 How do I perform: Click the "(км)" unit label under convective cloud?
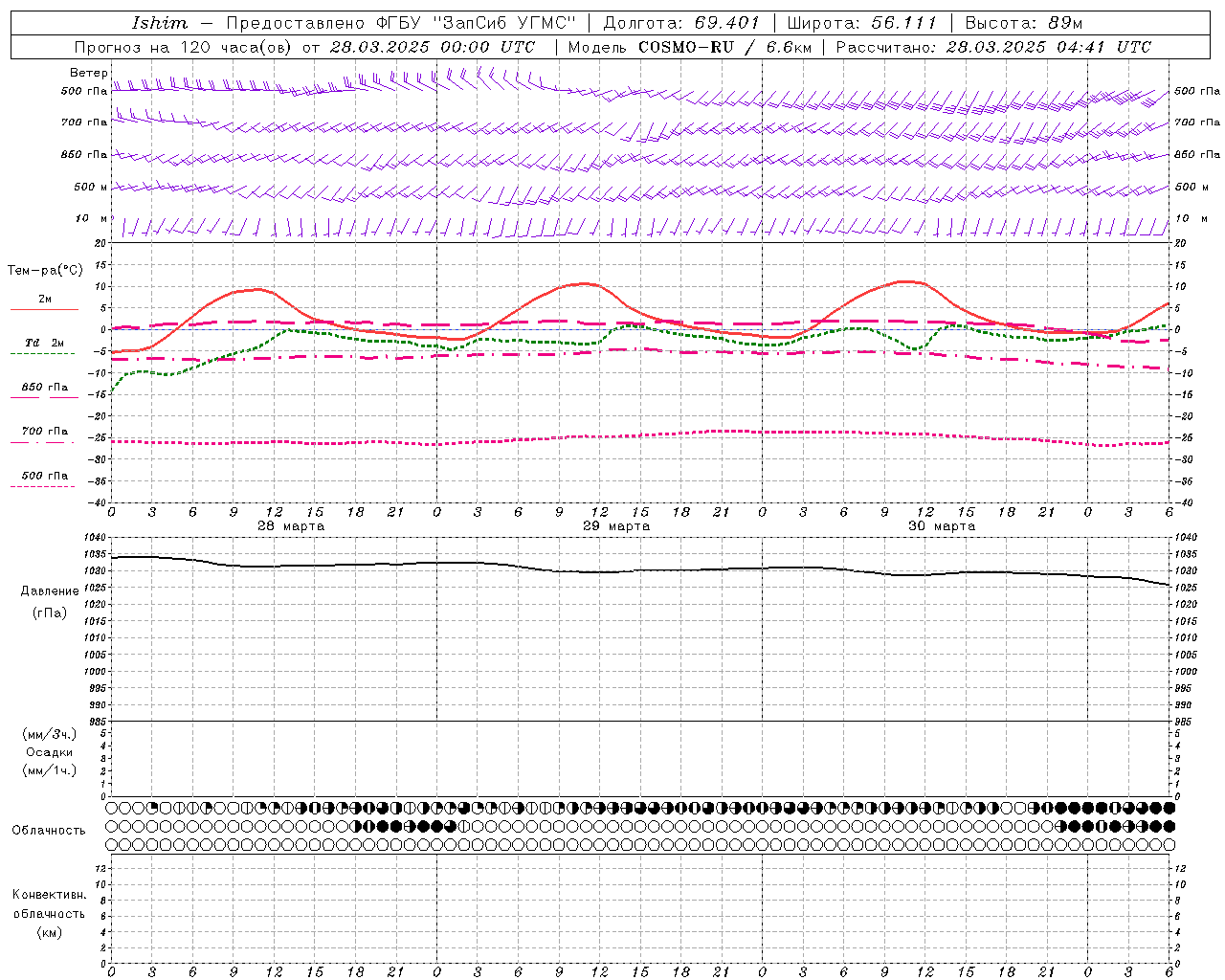point(50,932)
